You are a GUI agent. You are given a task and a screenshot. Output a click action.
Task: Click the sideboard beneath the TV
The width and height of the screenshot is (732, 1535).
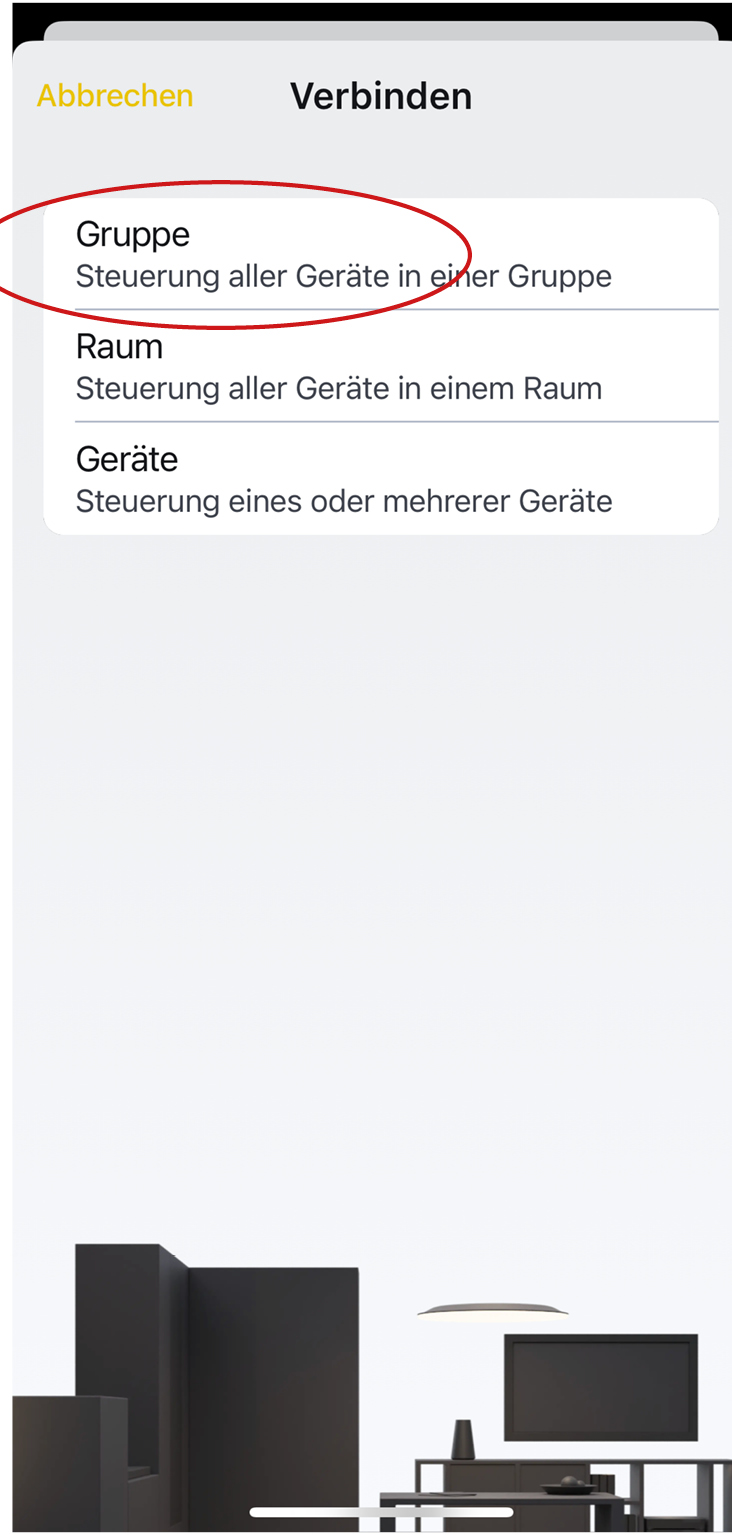click(x=480, y=1478)
